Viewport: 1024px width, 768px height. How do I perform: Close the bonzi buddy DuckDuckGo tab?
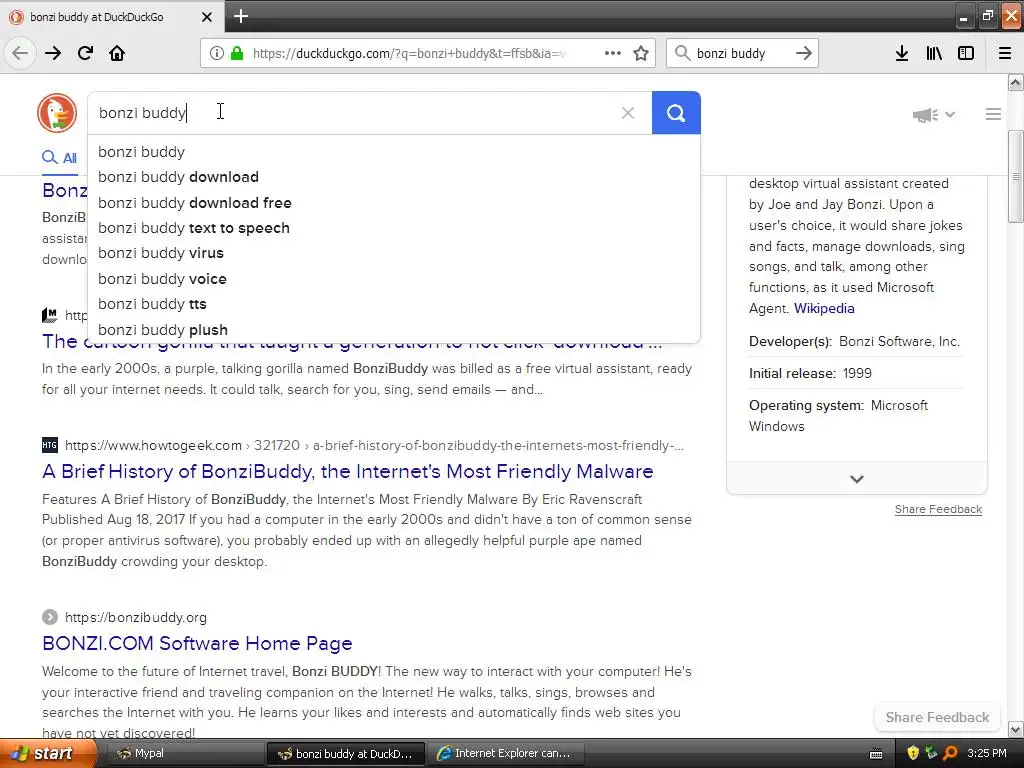pos(207,17)
